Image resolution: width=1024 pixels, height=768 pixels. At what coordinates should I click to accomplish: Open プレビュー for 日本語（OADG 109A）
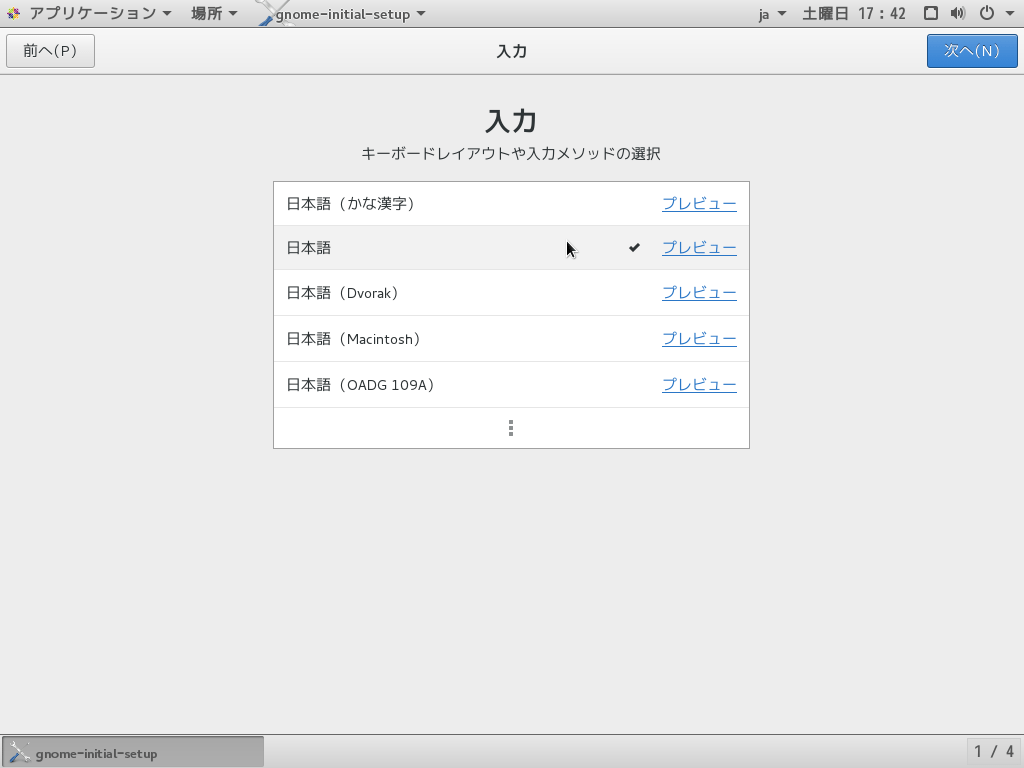pos(699,384)
